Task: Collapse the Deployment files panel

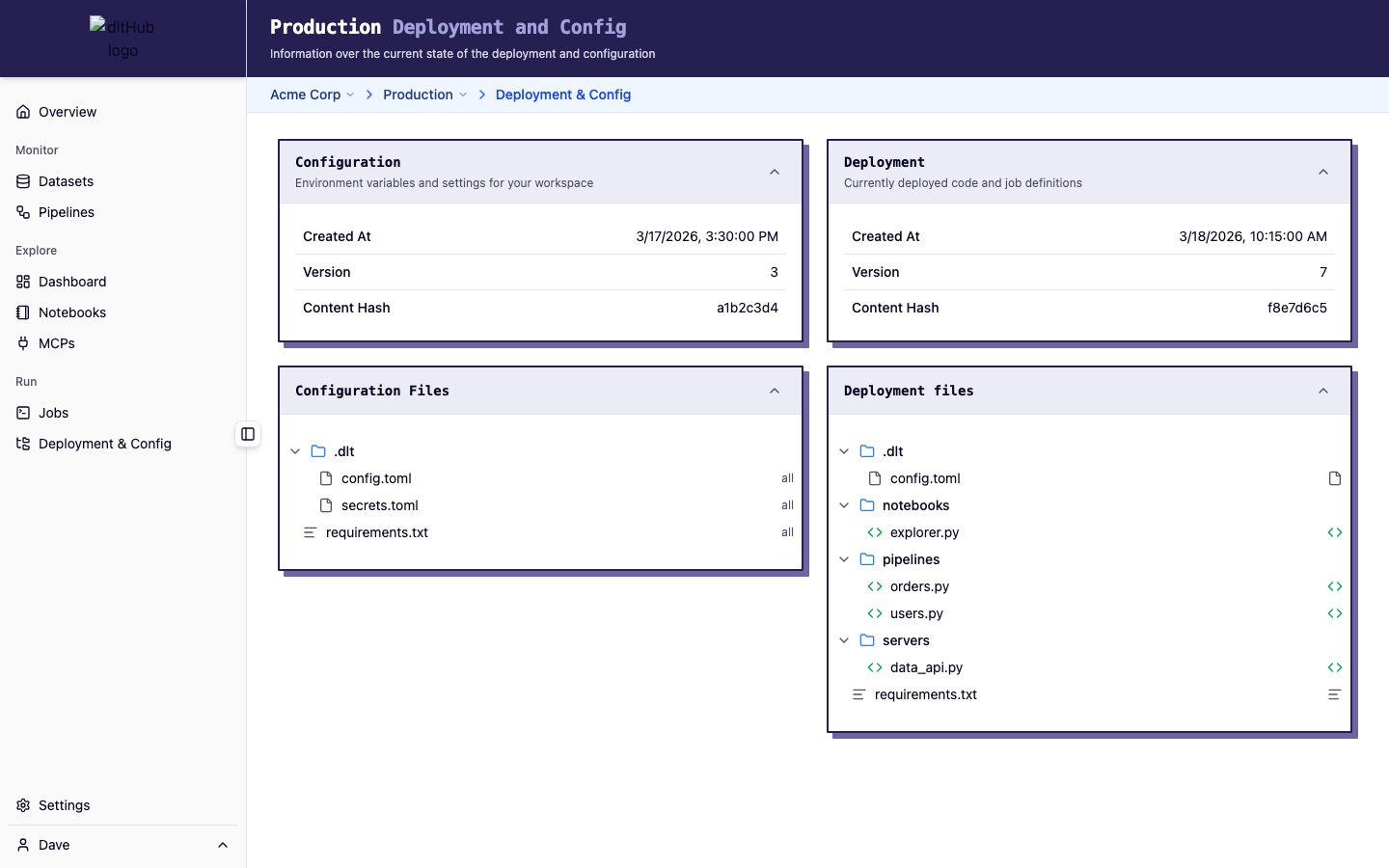Action: pyautogui.click(x=1323, y=391)
